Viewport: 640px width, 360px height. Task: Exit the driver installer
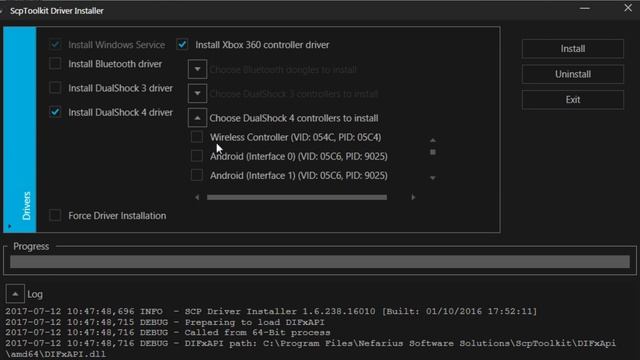(573, 100)
